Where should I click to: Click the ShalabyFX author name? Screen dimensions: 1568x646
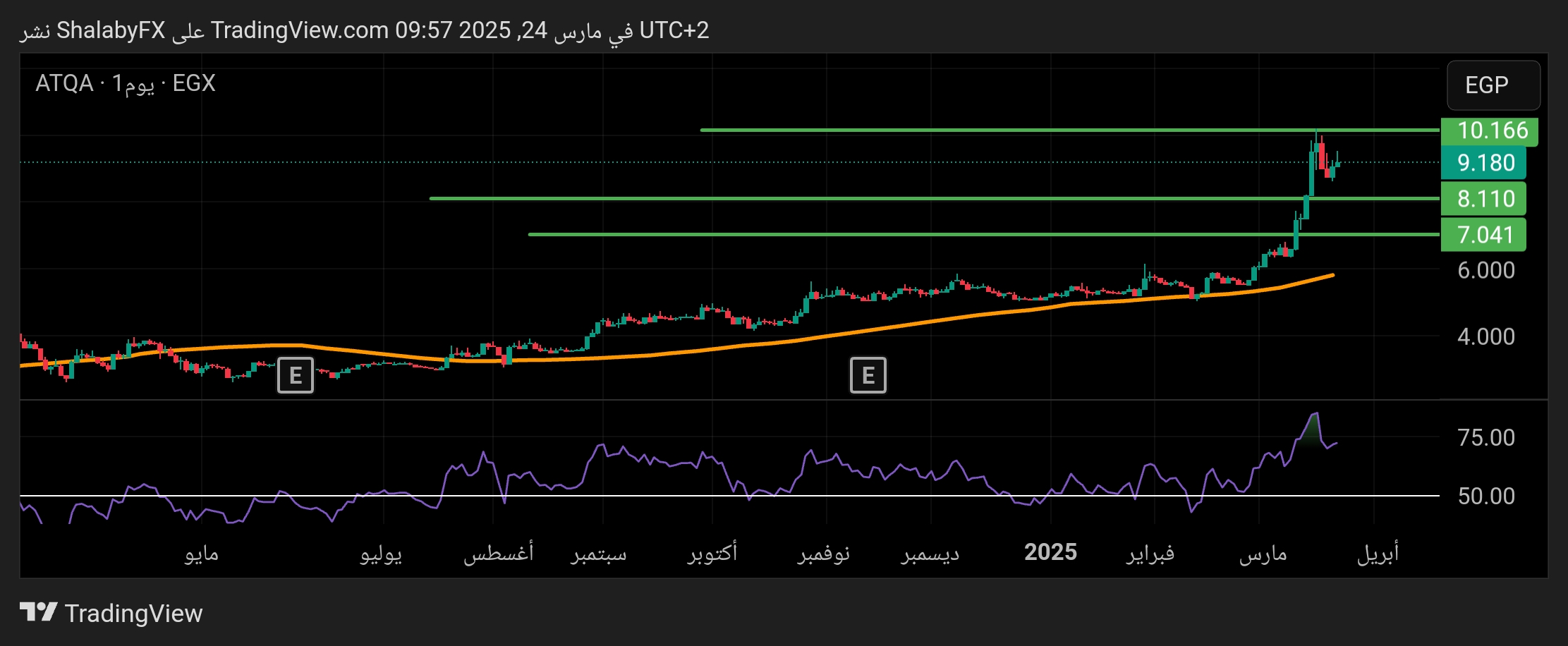pyautogui.click(x=111, y=30)
